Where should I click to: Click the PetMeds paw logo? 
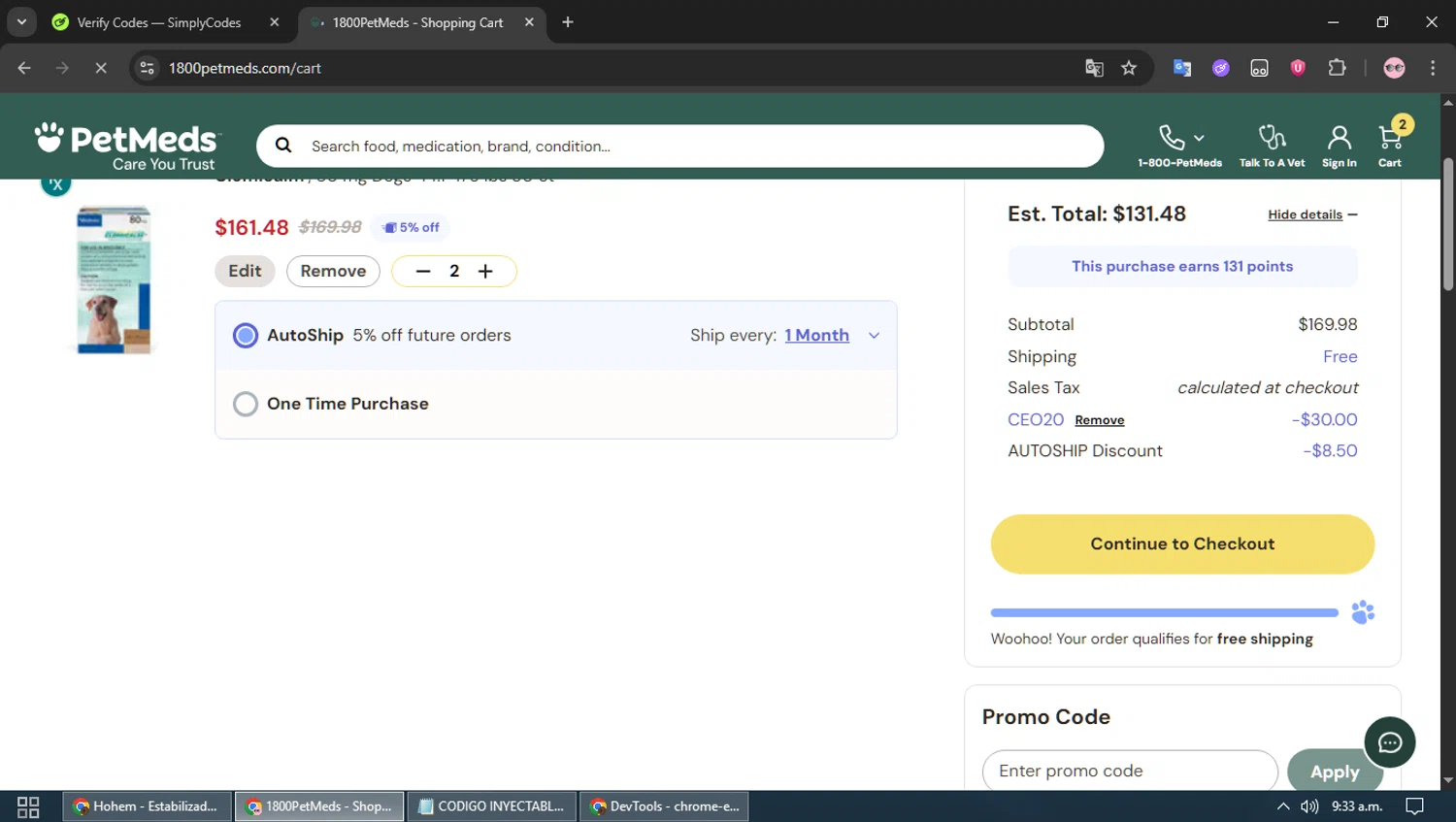pos(128,147)
